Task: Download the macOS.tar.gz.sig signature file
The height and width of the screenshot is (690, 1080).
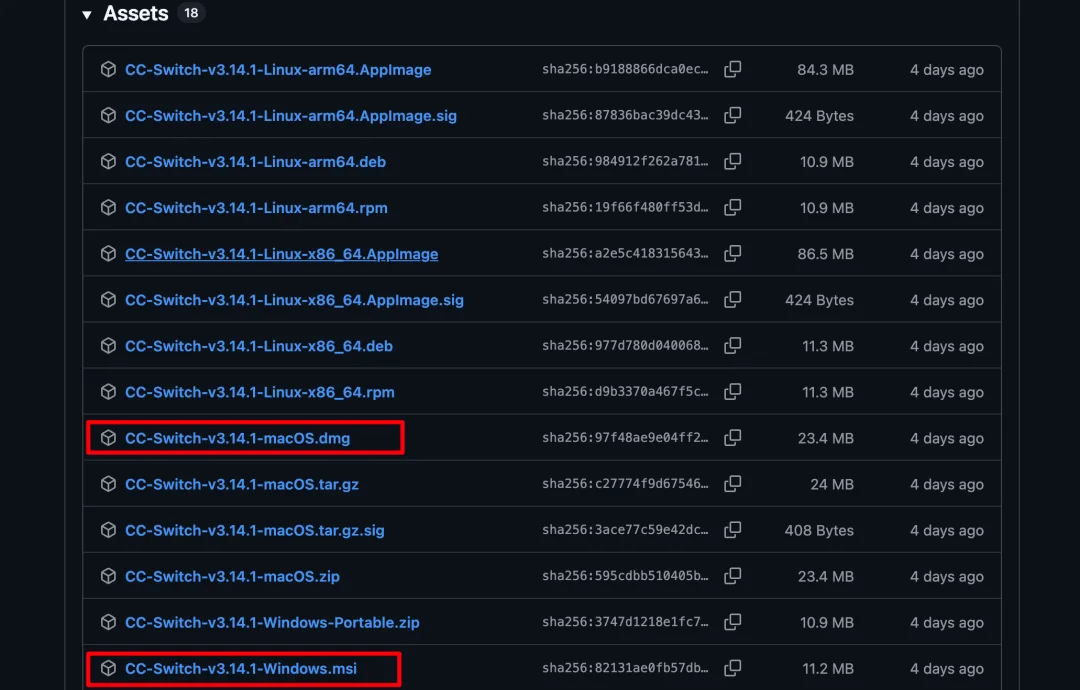Action: point(253,530)
